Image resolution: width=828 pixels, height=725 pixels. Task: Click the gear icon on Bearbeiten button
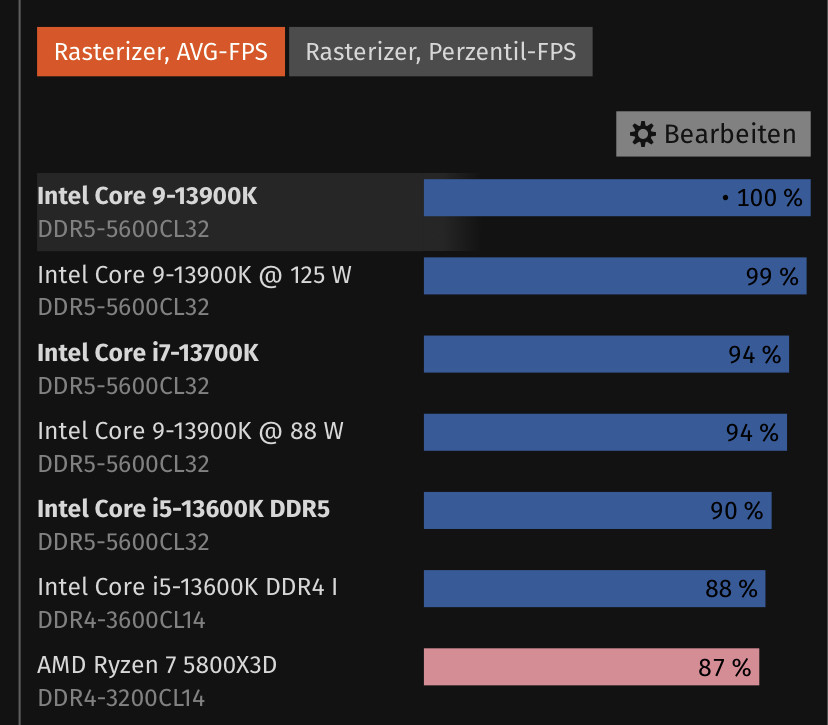coord(643,134)
